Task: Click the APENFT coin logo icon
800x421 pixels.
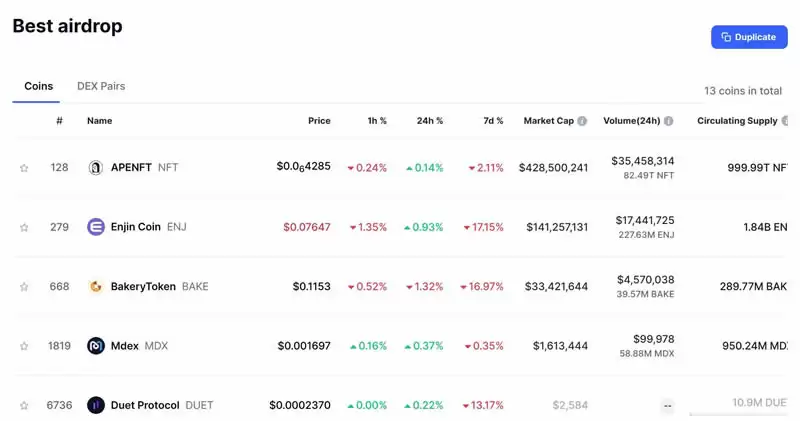Action: click(x=96, y=168)
